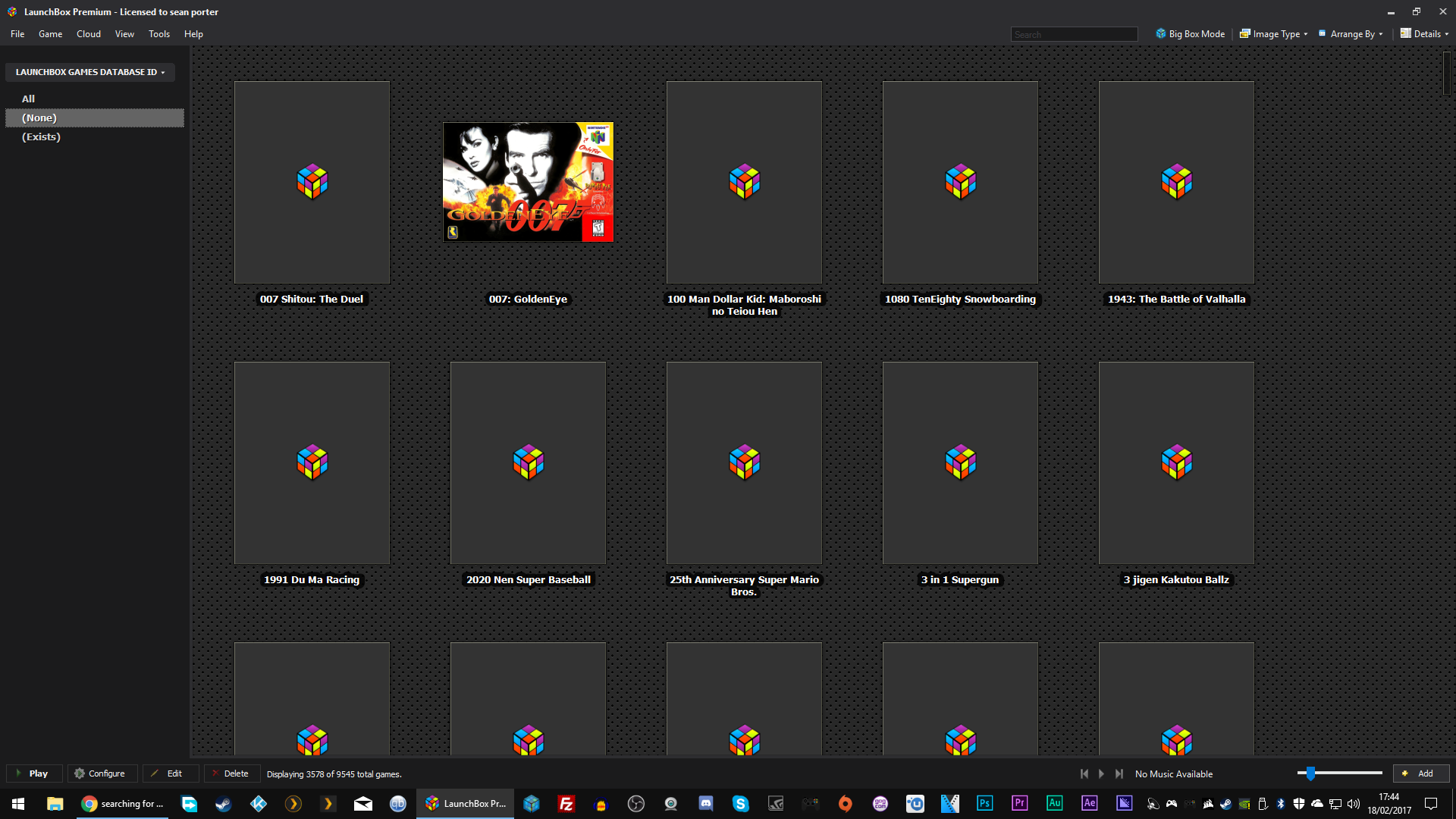Switch to Big Box Mode
This screenshot has height=819, width=1456.
pos(1190,34)
